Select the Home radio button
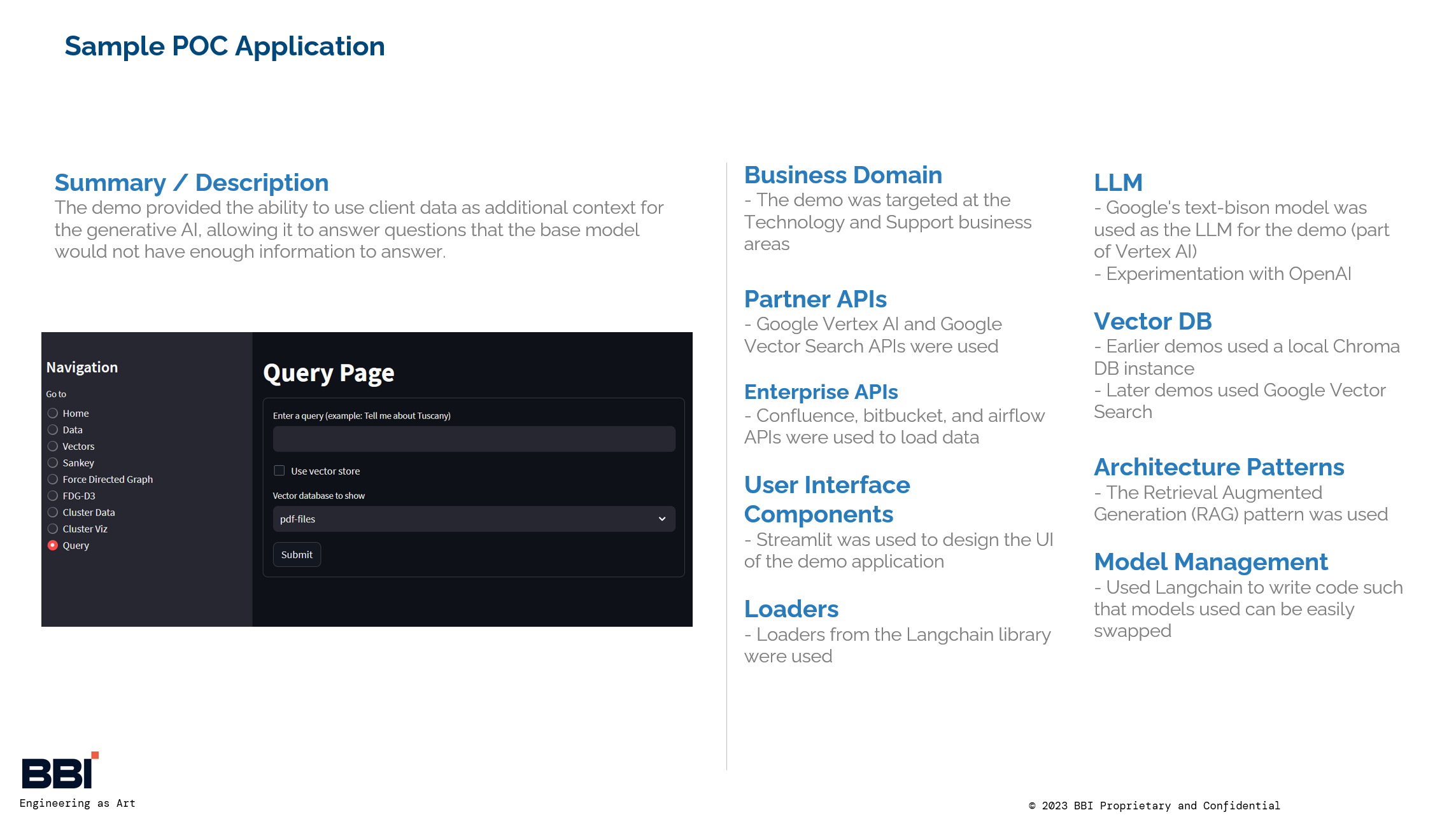Image resolution: width=1456 pixels, height=817 pixels. (53, 414)
